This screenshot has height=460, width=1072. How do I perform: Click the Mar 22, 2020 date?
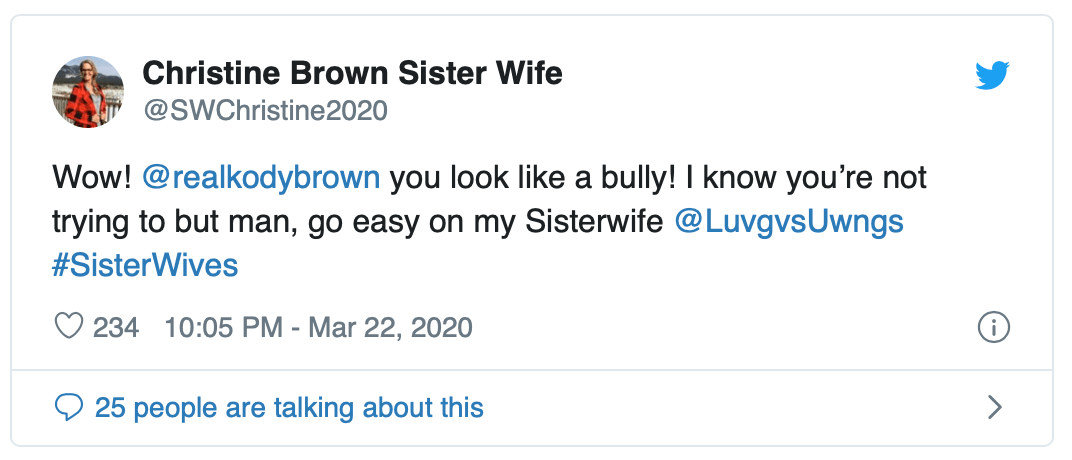coord(388,327)
